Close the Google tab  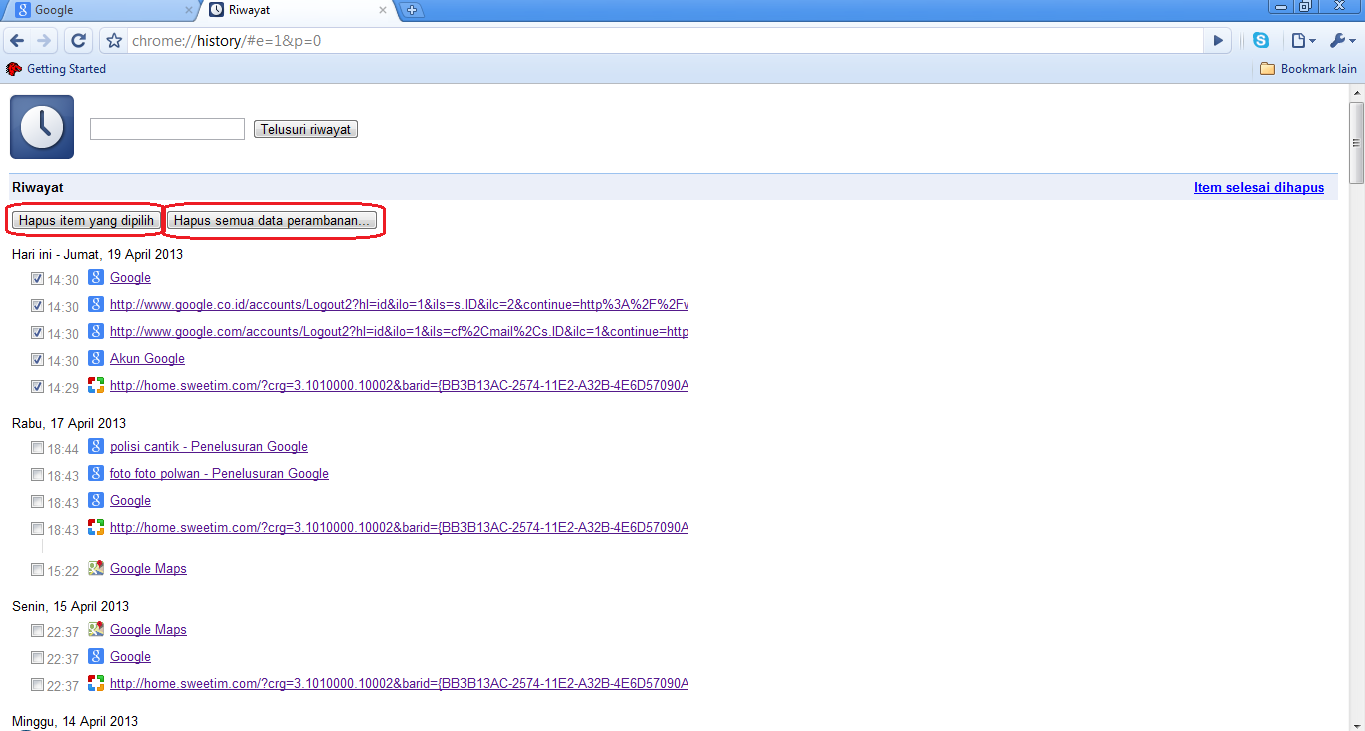point(188,10)
